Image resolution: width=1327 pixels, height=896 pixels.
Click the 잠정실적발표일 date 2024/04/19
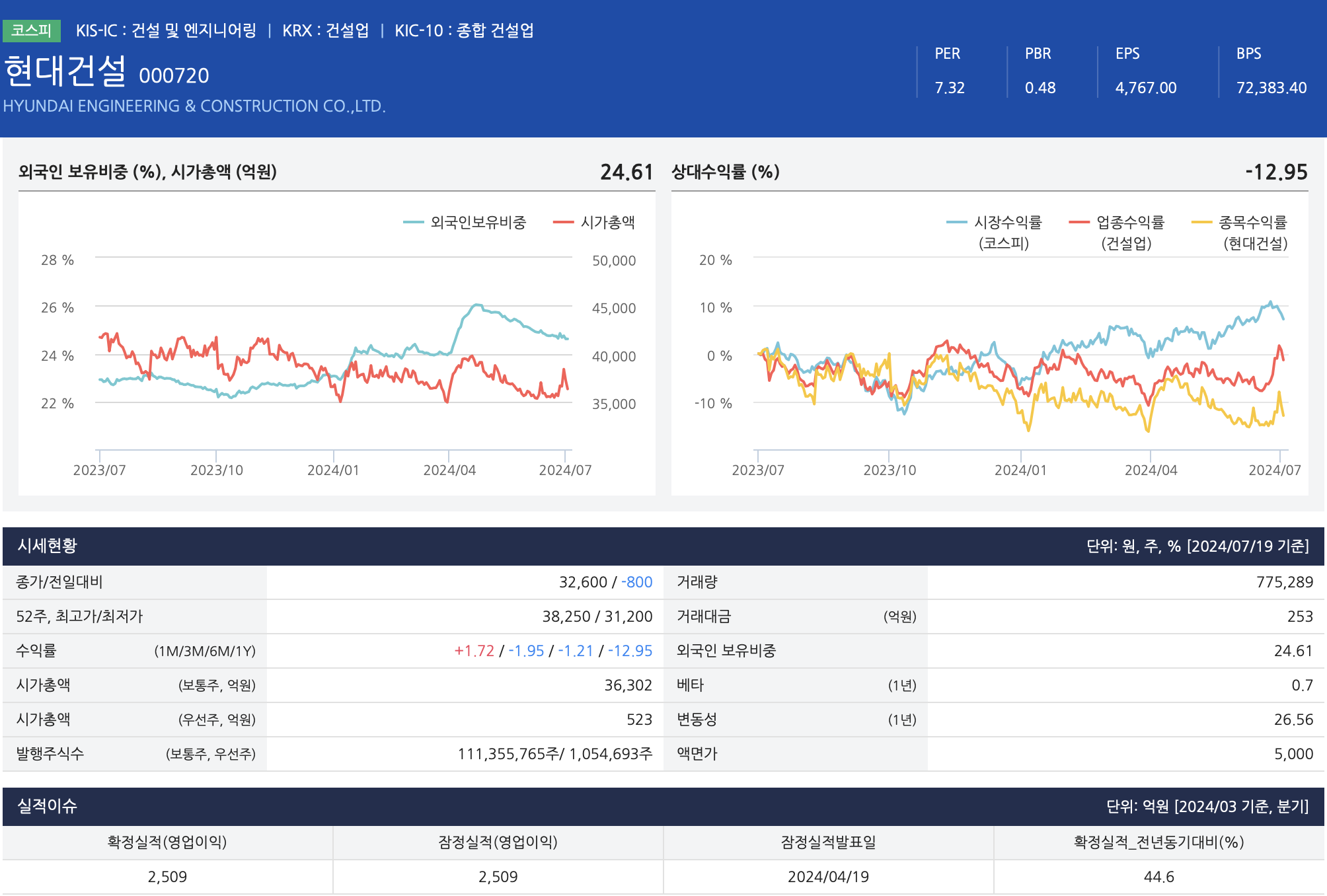[828, 877]
